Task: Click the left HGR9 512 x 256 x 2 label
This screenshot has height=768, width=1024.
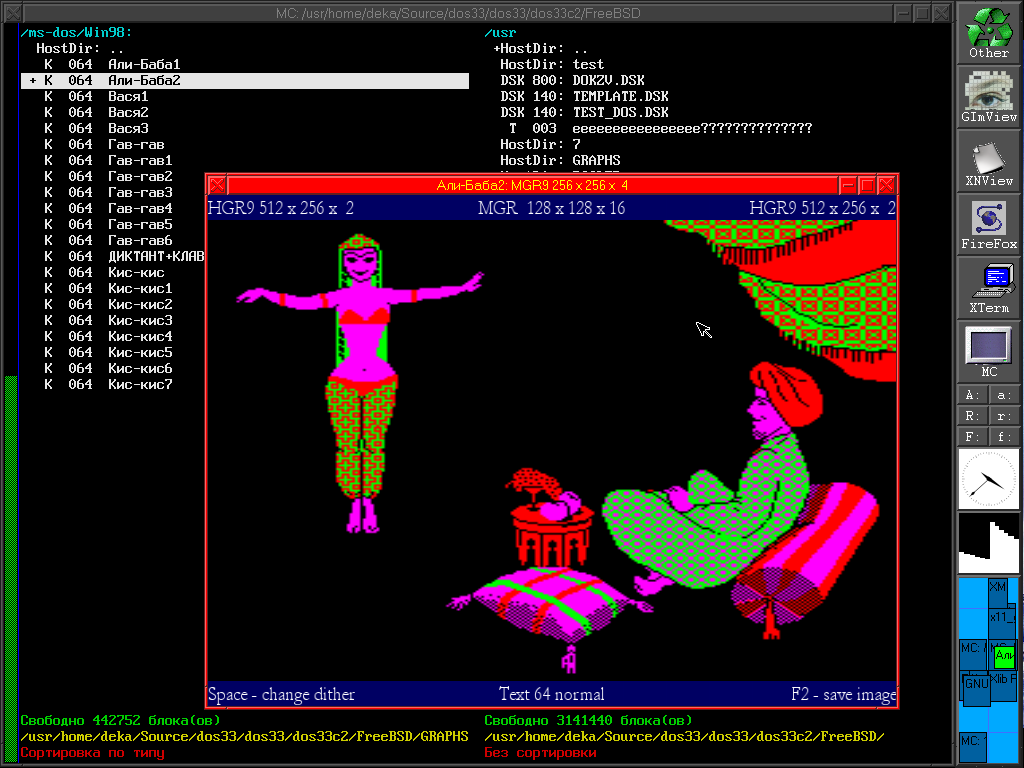Action: click(281, 208)
